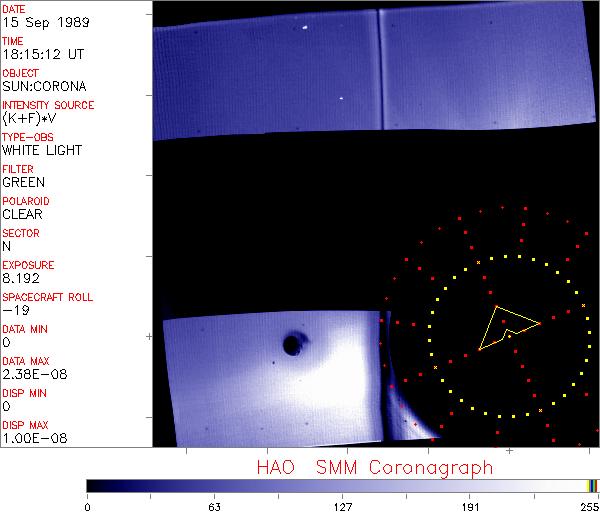Click the CLEAR polaroid value
Image resolution: width=600 pixels, height=512 pixels.
(23, 214)
